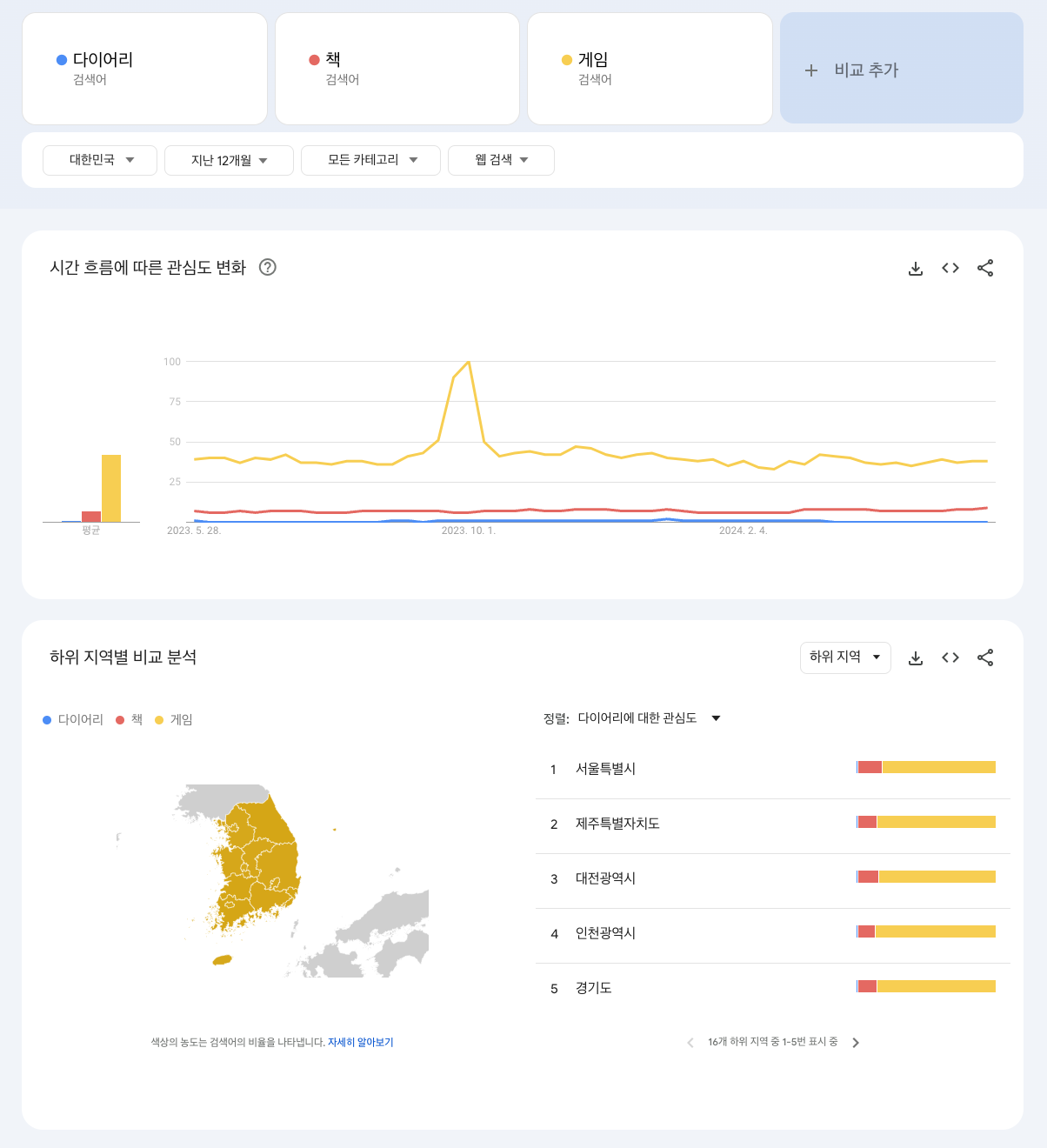1047x1148 pixels.
Task: Open embed code for the time series chart
Action: coord(950,268)
